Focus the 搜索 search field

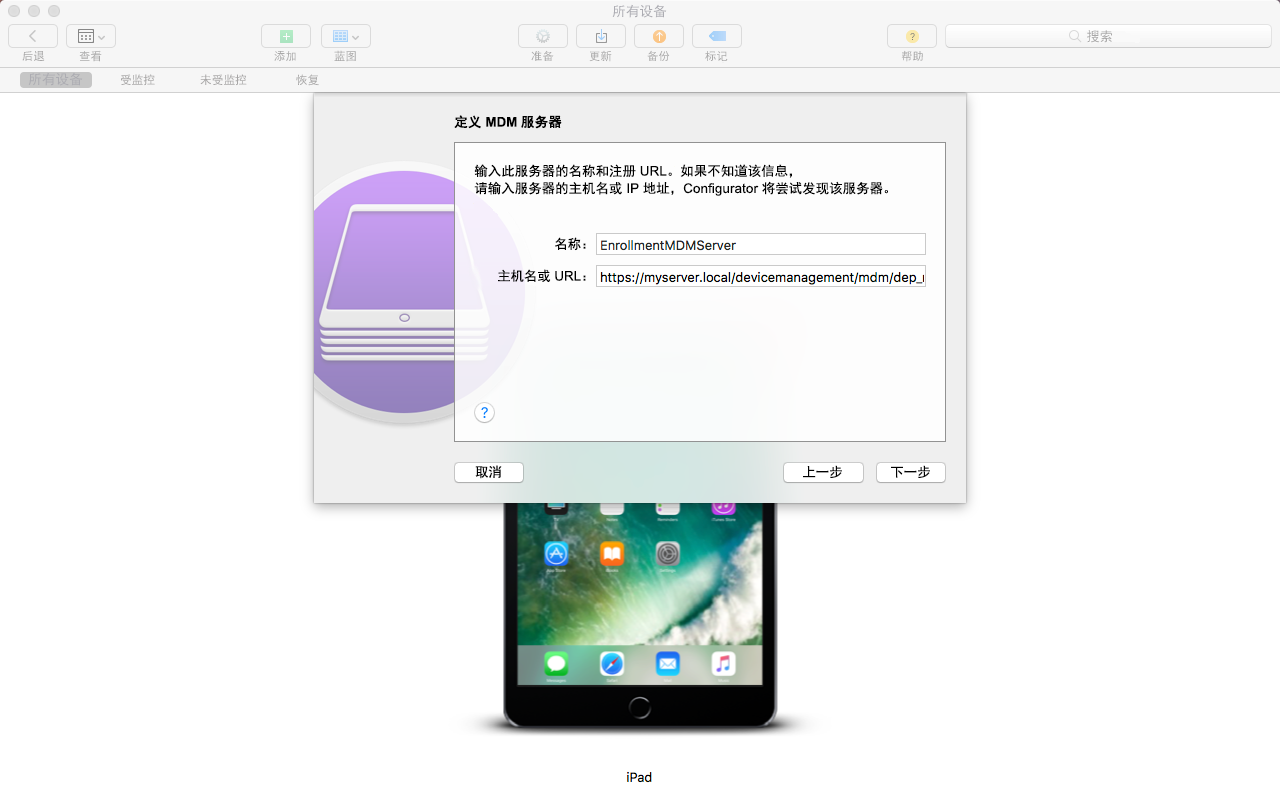[x=1108, y=36]
